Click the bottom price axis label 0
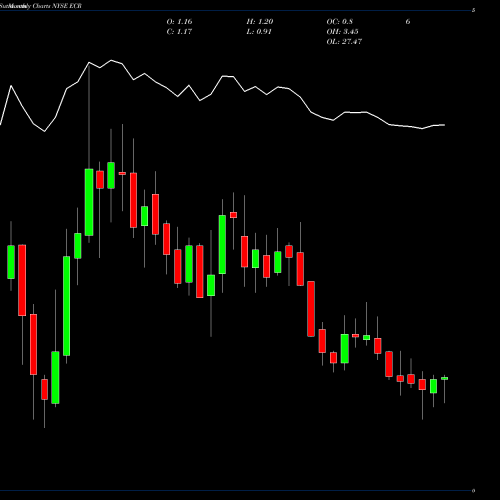 coord(473,491)
